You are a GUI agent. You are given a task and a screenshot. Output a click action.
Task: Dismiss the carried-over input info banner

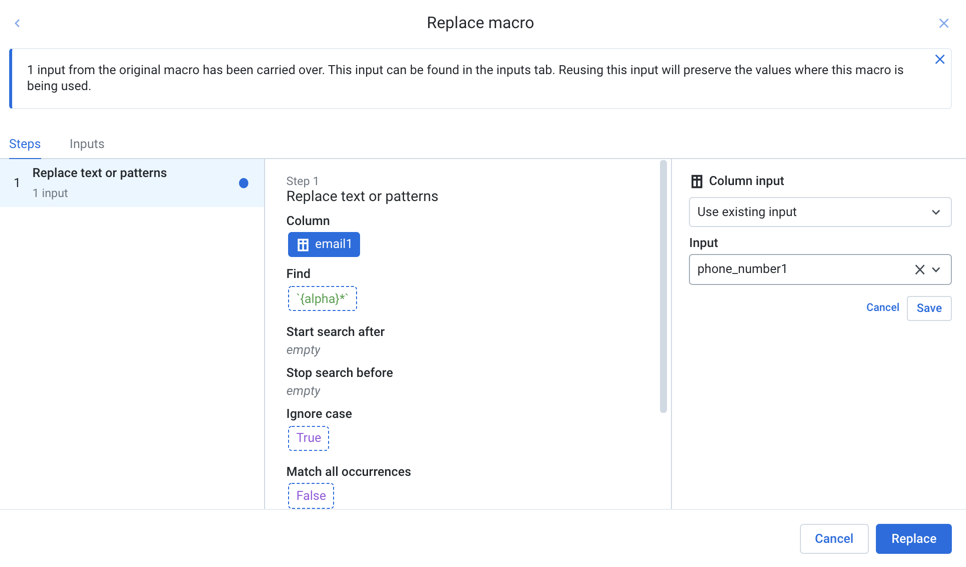pos(939,60)
